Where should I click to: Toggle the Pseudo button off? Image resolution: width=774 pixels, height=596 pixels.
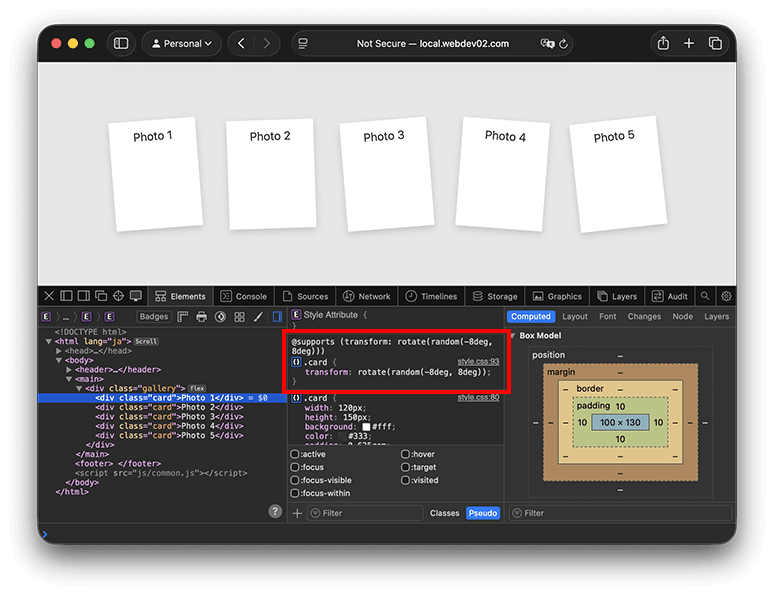[x=483, y=513]
